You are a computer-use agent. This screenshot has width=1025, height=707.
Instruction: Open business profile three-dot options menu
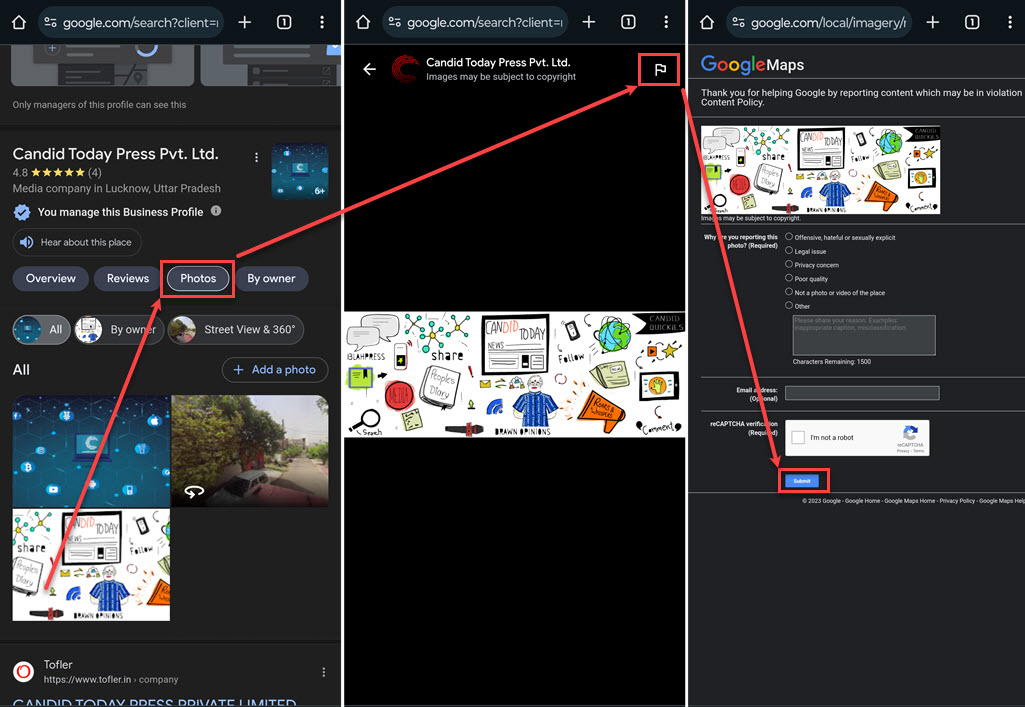[x=256, y=157]
